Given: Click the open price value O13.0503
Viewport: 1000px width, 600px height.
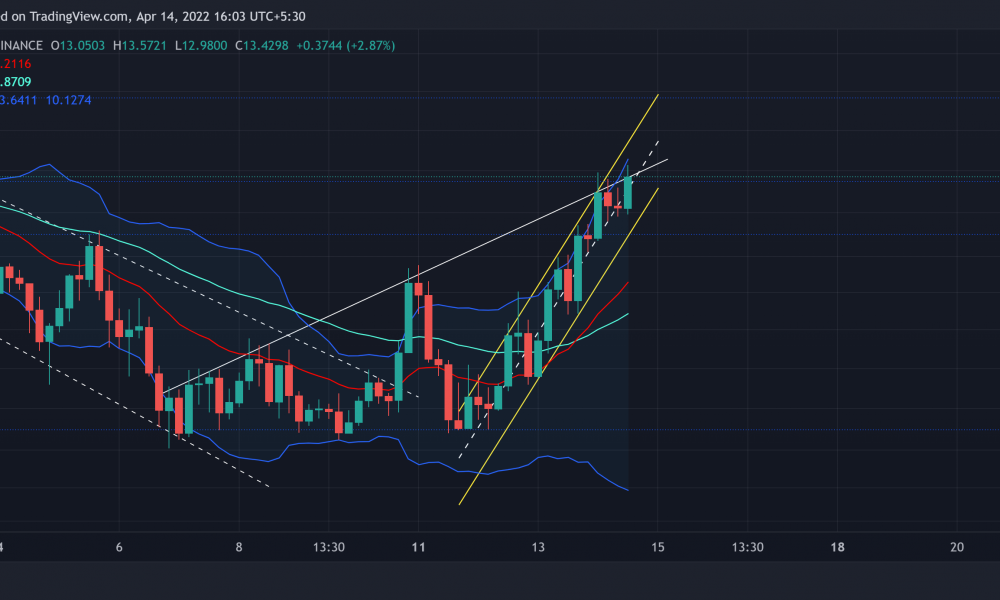Looking at the screenshot, I should (x=78, y=46).
